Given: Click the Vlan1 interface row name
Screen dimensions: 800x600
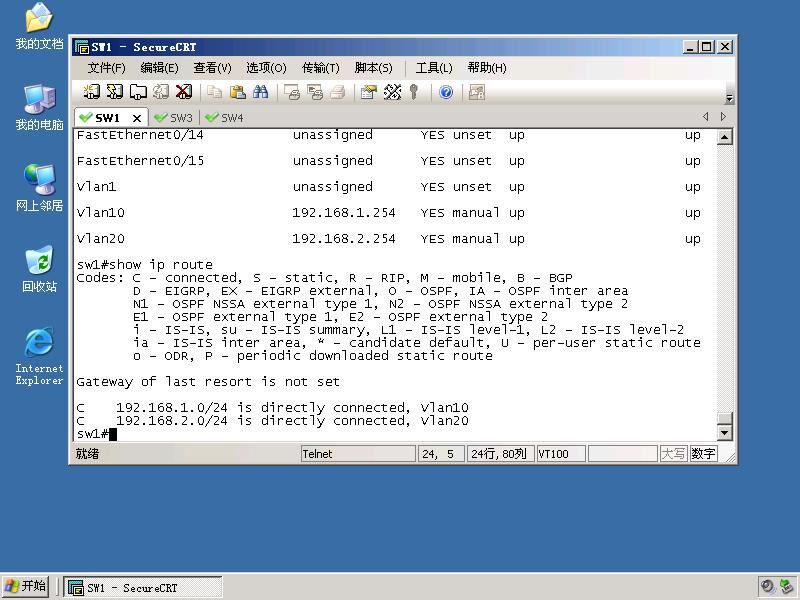Looking at the screenshot, I should tap(96, 187).
